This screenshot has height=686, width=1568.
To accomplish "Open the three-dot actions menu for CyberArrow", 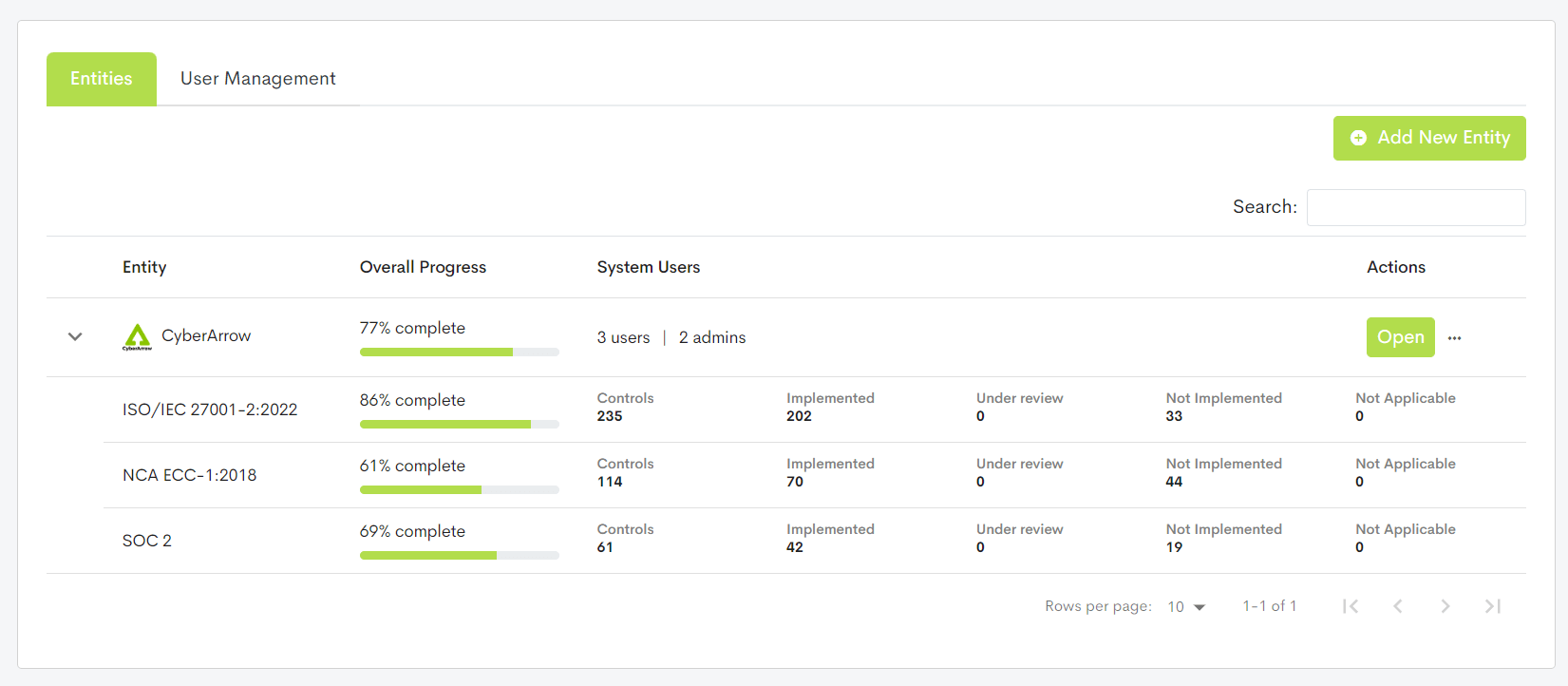I will click(1454, 337).
